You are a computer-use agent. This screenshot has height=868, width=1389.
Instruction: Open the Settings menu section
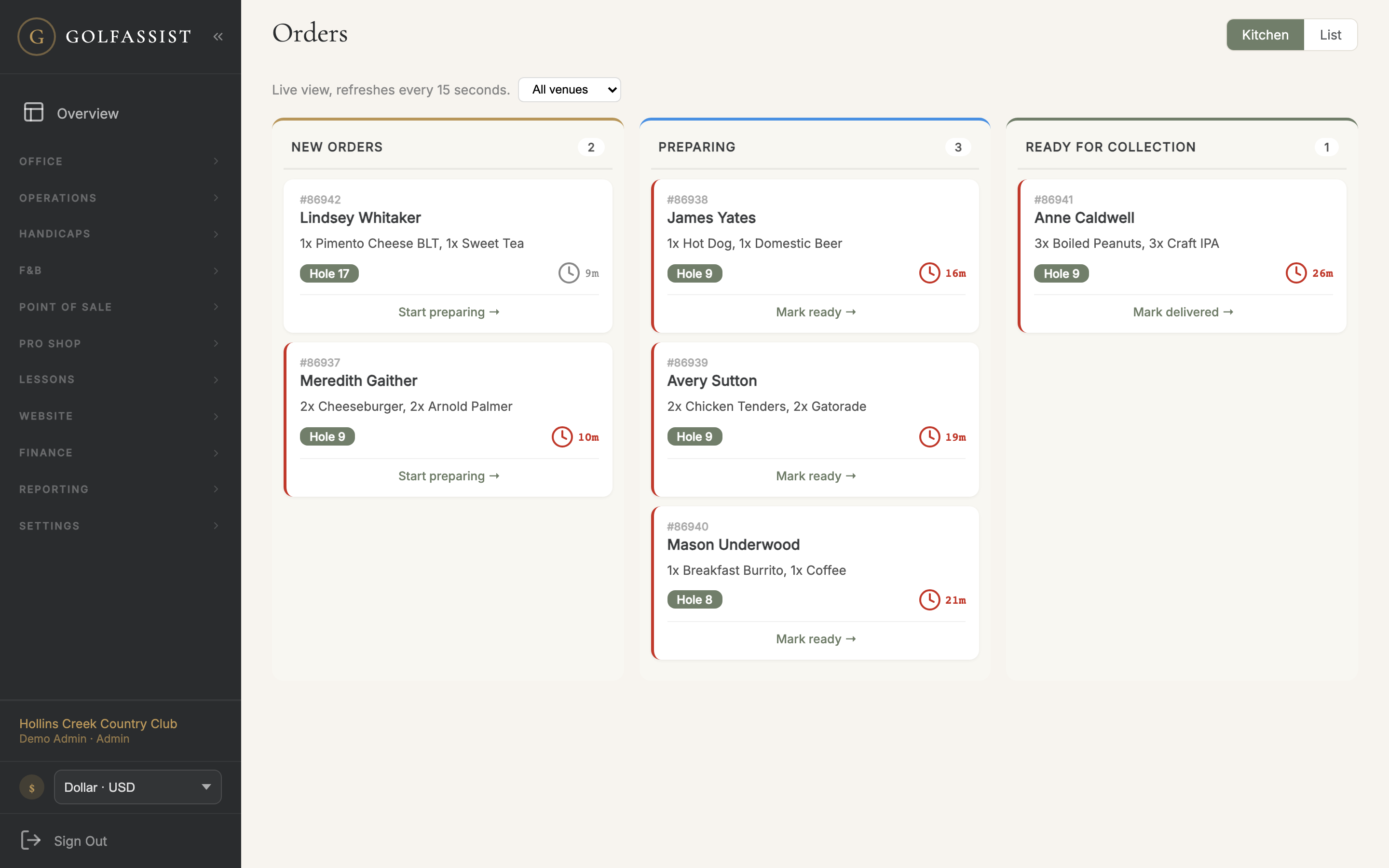click(x=120, y=526)
